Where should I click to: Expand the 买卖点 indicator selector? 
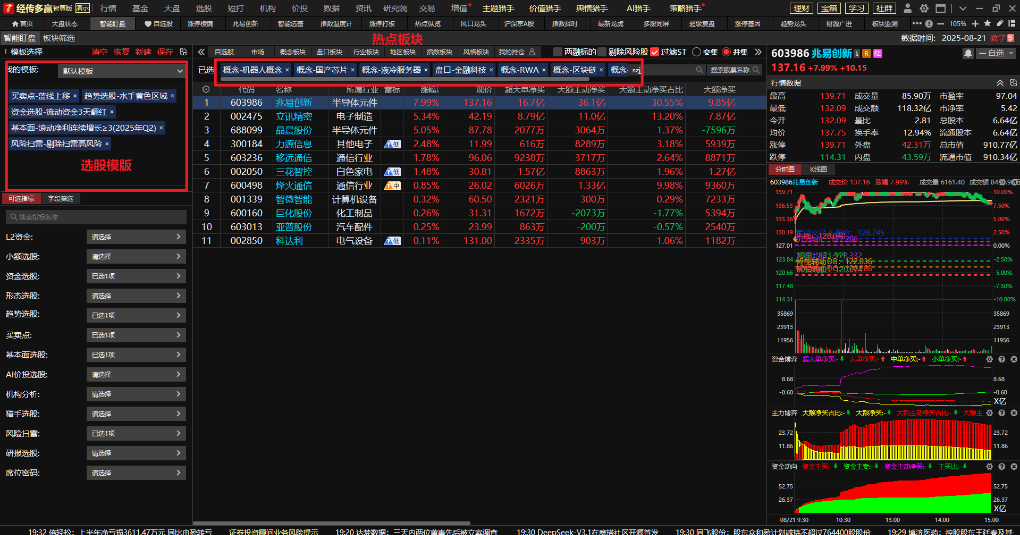pos(136,335)
